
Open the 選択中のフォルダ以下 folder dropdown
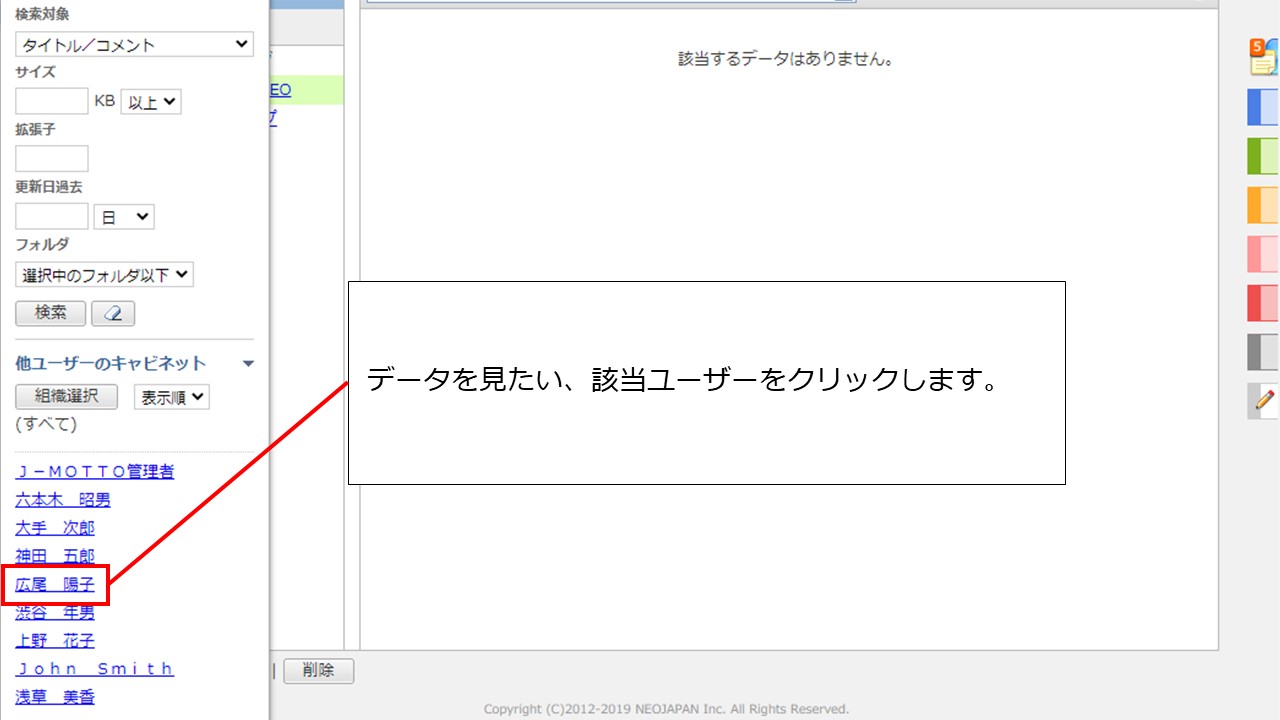pos(105,275)
